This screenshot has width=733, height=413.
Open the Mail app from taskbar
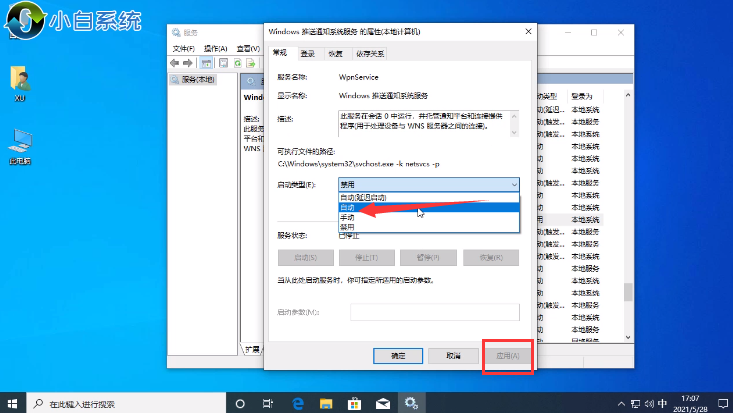coord(383,403)
